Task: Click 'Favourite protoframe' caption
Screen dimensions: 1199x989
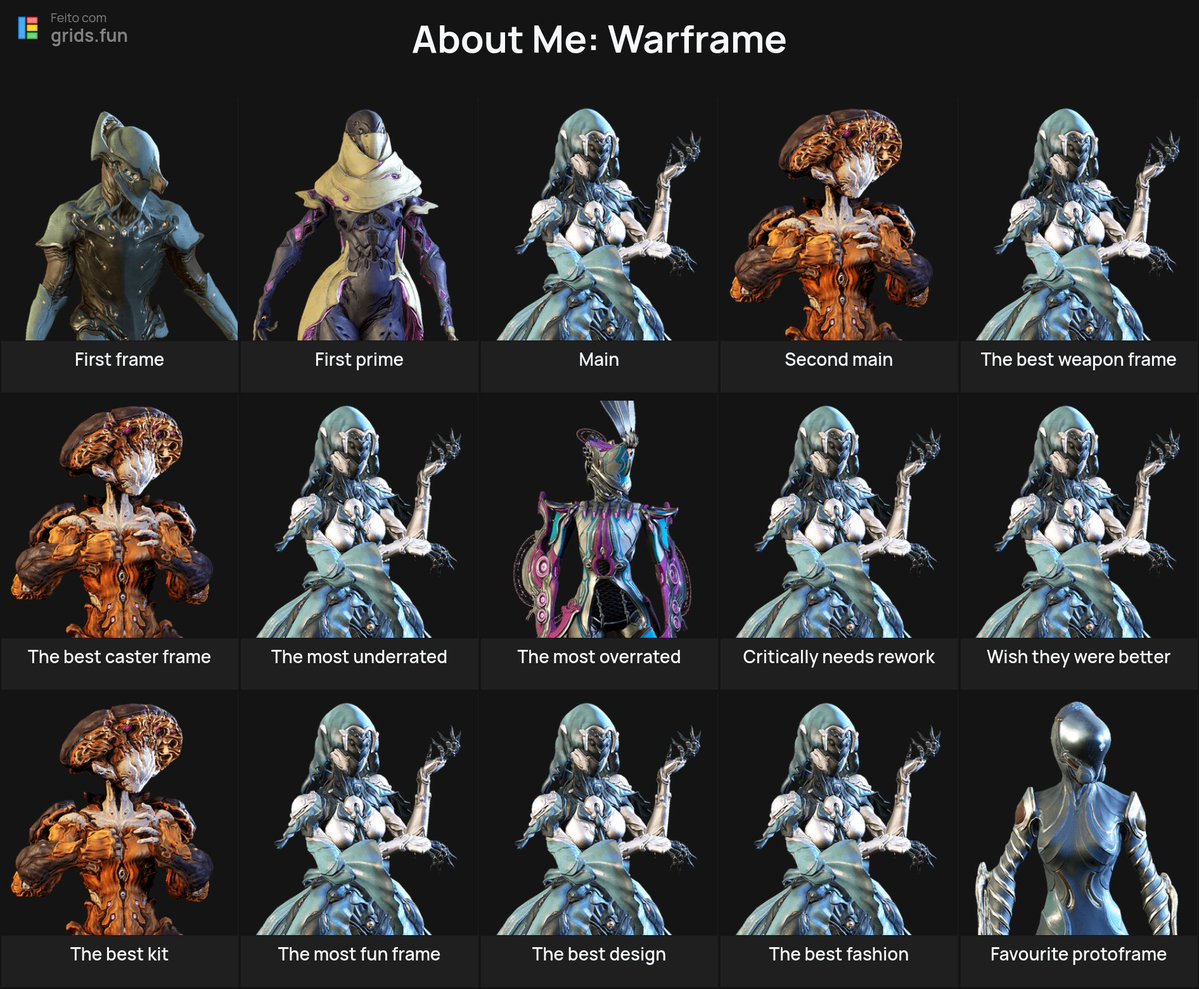Action: tap(1078, 955)
